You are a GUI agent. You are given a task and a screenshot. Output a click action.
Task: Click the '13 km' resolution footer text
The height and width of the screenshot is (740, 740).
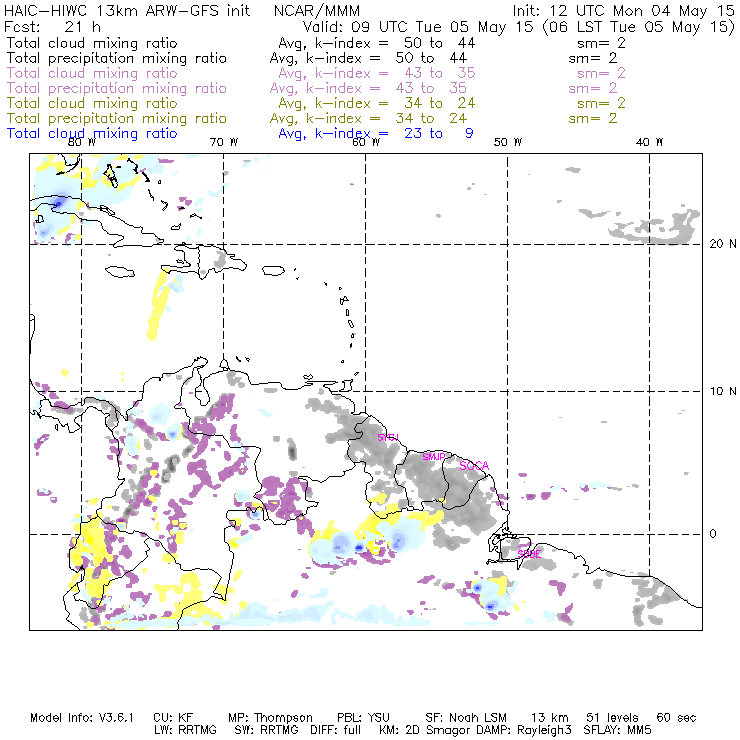tap(550, 718)
